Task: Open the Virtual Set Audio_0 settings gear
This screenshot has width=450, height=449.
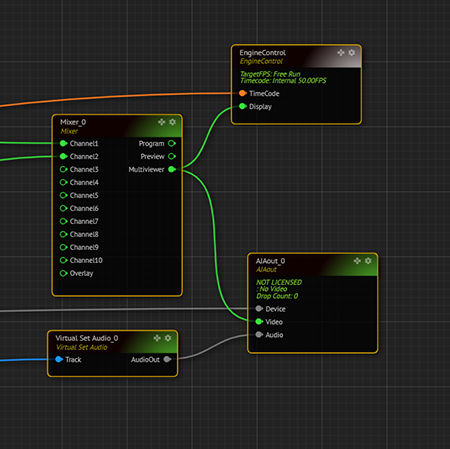Action: coord(168,338)
